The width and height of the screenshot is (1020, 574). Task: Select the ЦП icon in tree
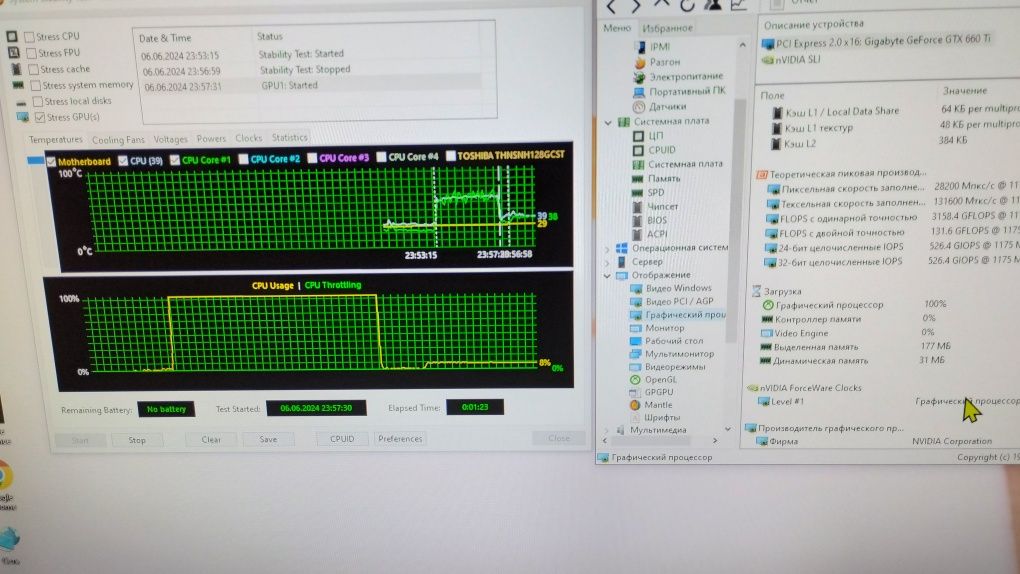(x=638, y=136)
